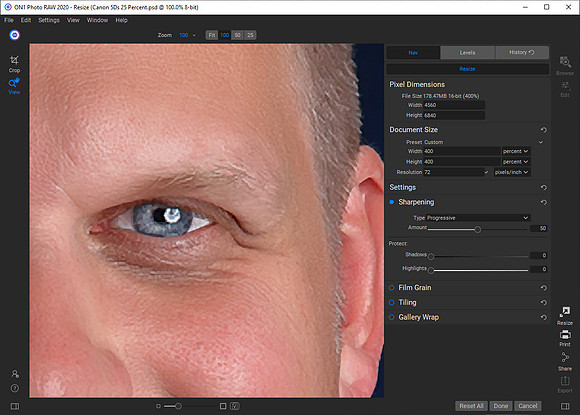Image resolution: width=580 pixels, height=415 pixels.
Task: Enable the Gallery Wrap toggle
Action: point(391,317)
